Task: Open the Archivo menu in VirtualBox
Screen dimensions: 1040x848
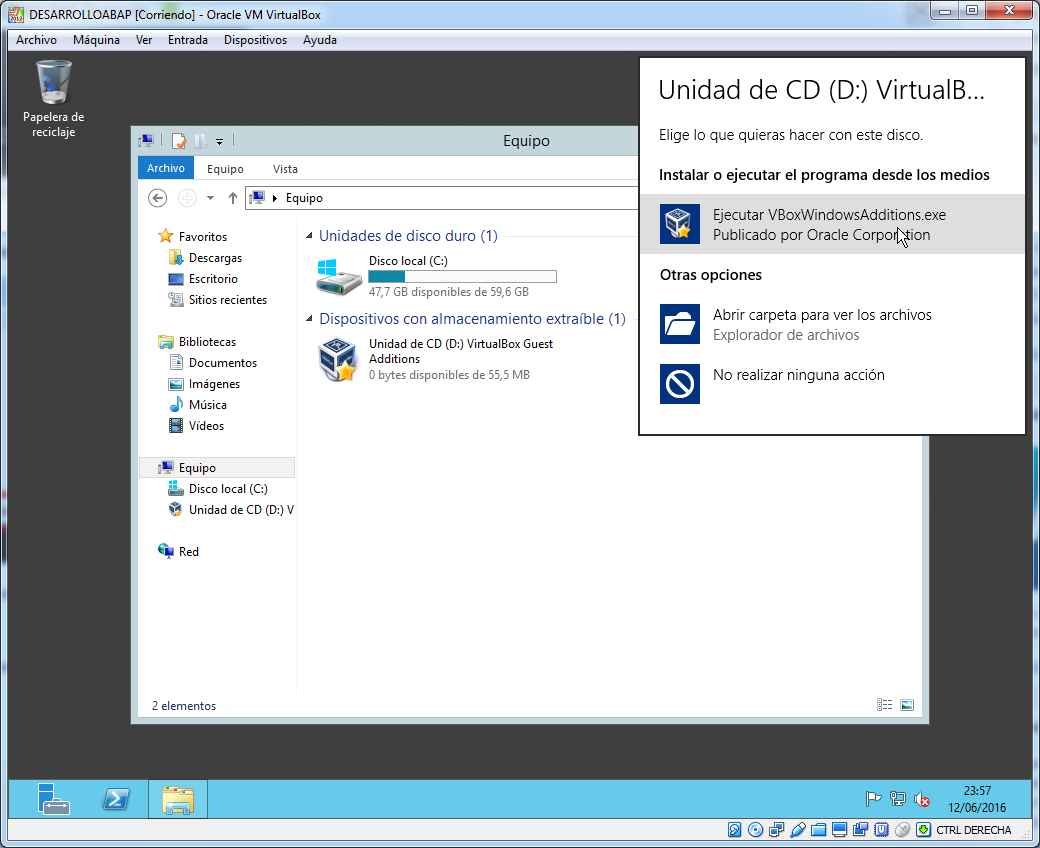Action: [36, 40]
